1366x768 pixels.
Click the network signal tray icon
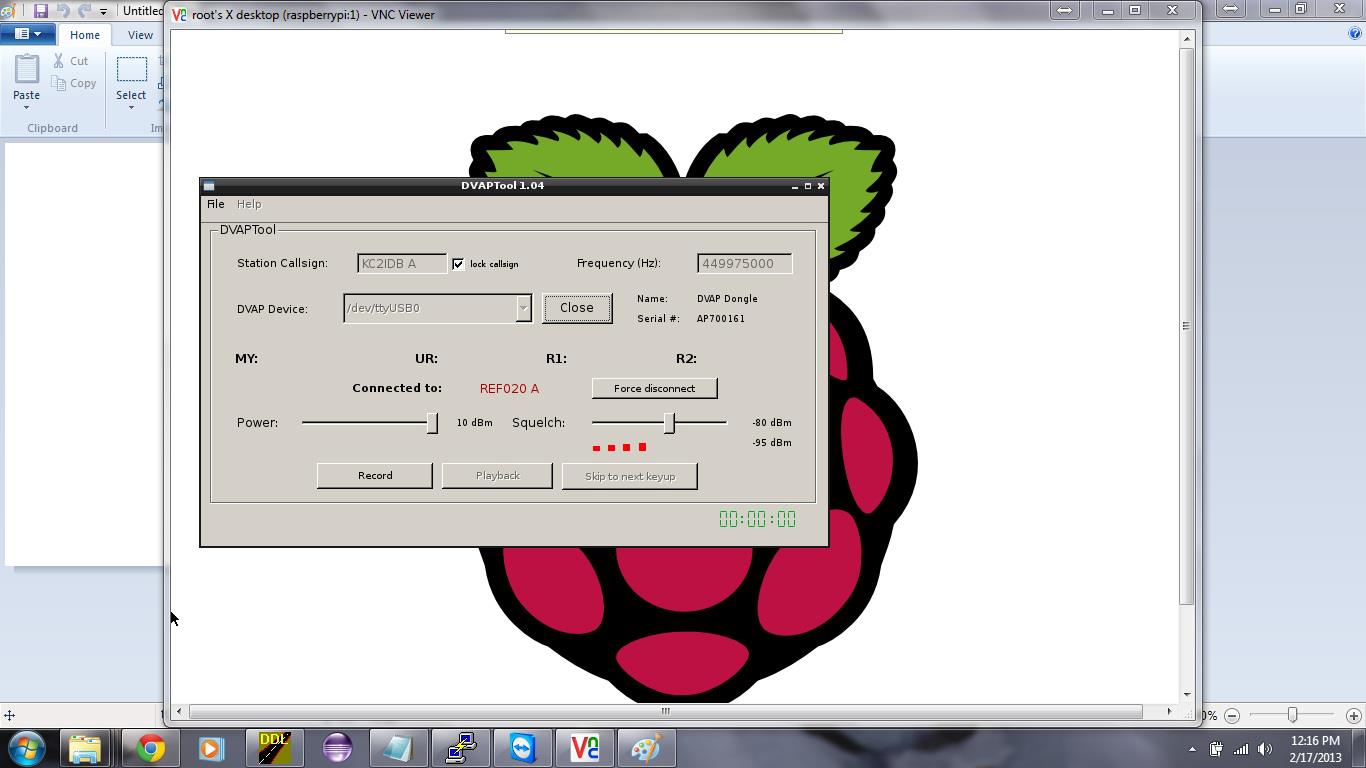[x=1241, y=749]
